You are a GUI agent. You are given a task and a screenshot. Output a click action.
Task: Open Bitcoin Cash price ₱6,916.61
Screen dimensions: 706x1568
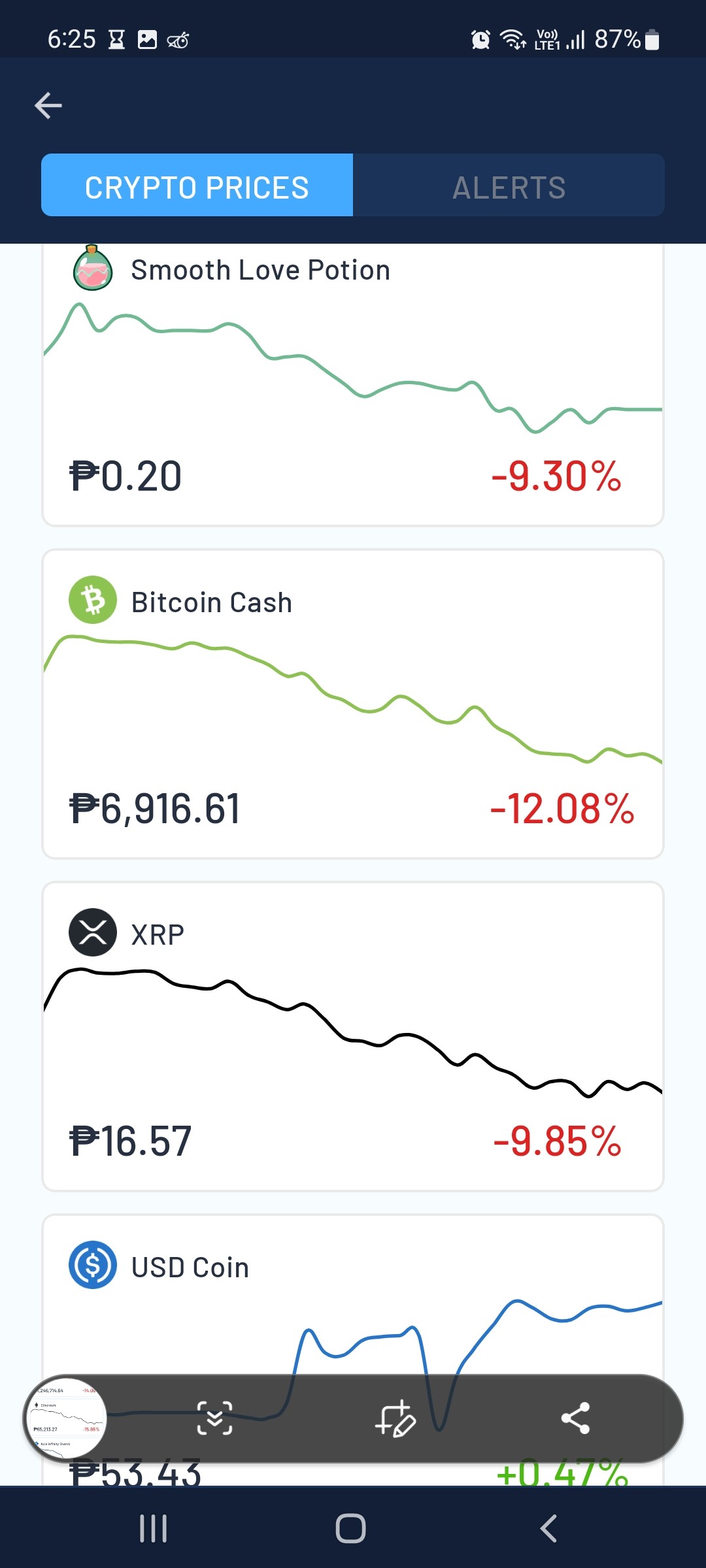(156, 809)
